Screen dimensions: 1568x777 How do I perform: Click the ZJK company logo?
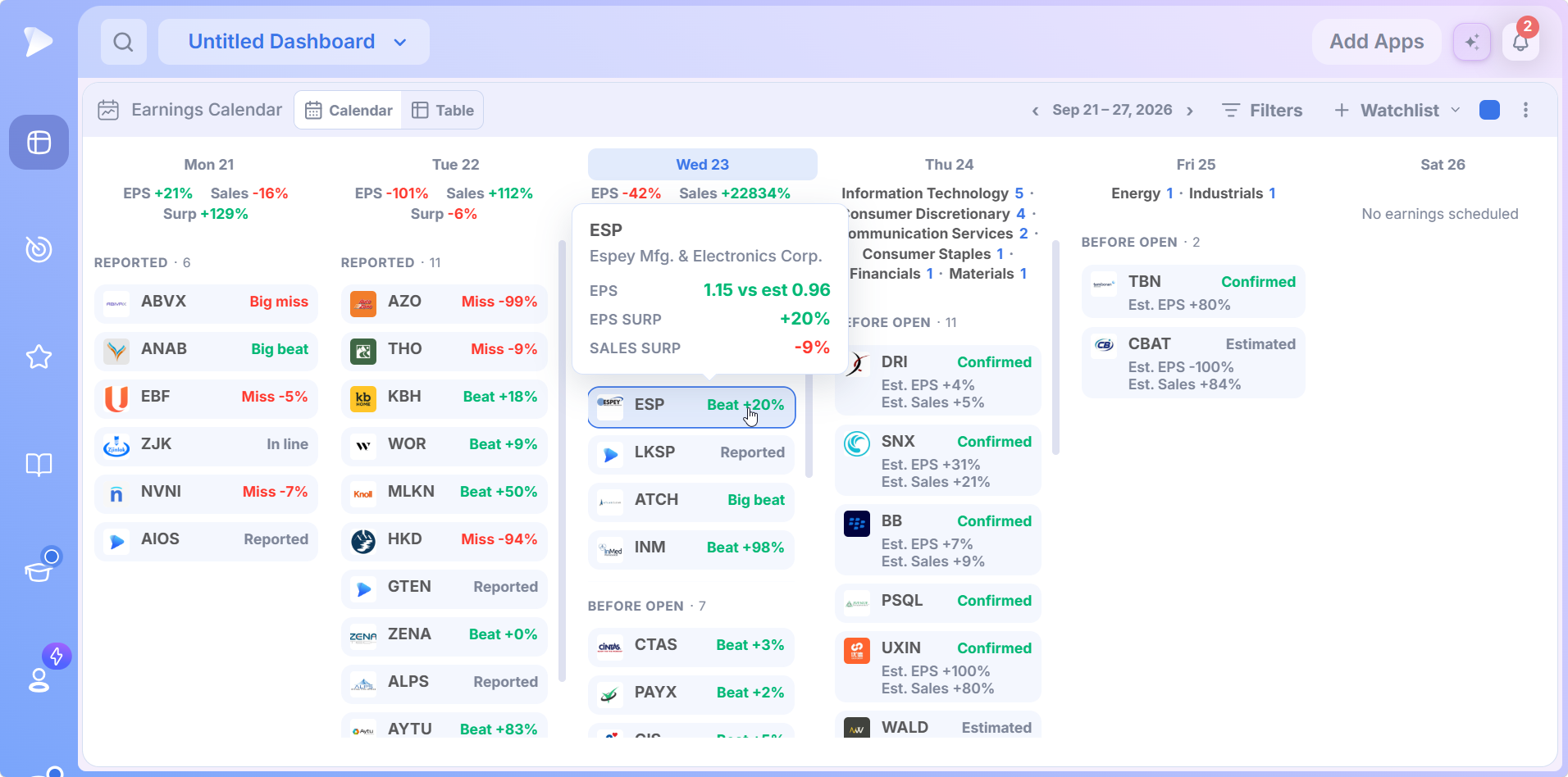(x=116, y=447)
